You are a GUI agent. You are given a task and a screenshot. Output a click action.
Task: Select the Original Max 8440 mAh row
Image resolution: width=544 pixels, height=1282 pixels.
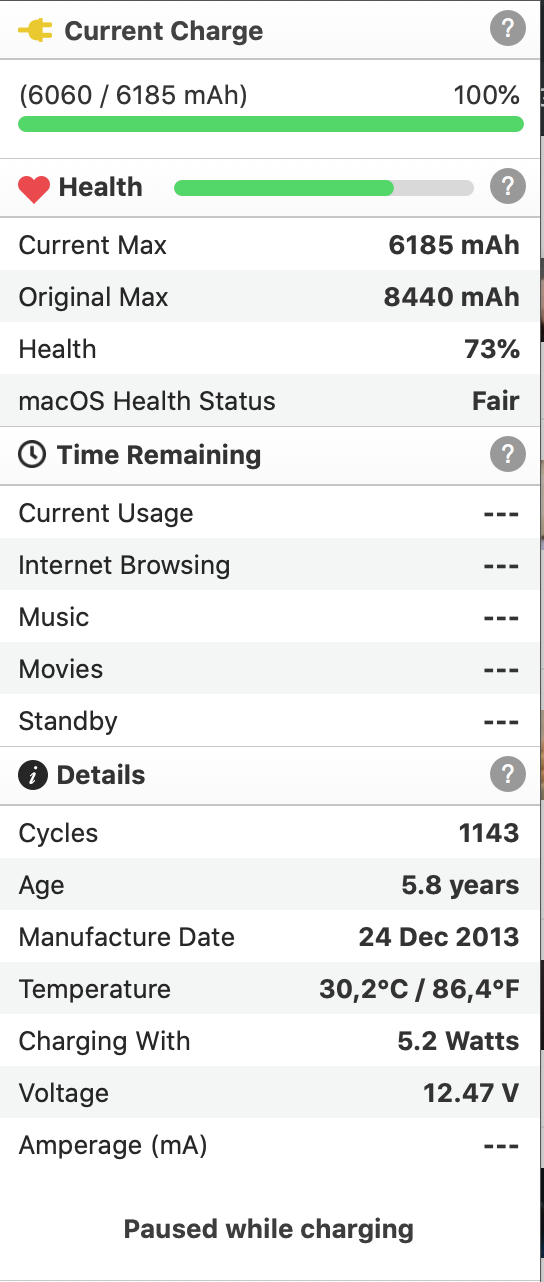(270, 297)
